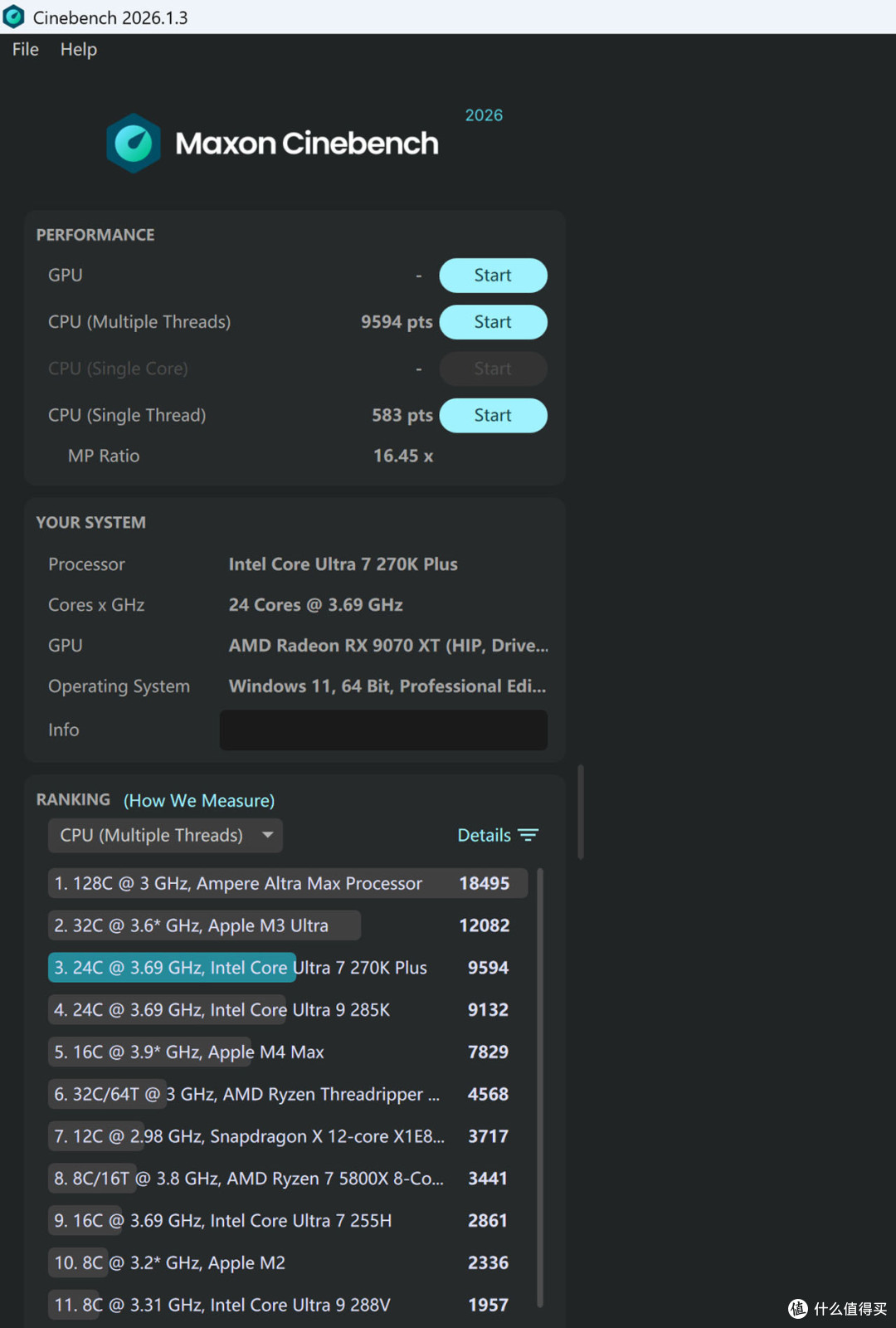Toggle the ranking Details view
The width and height of the screenshot is (896, 1328).
click(x=498, y=835)
